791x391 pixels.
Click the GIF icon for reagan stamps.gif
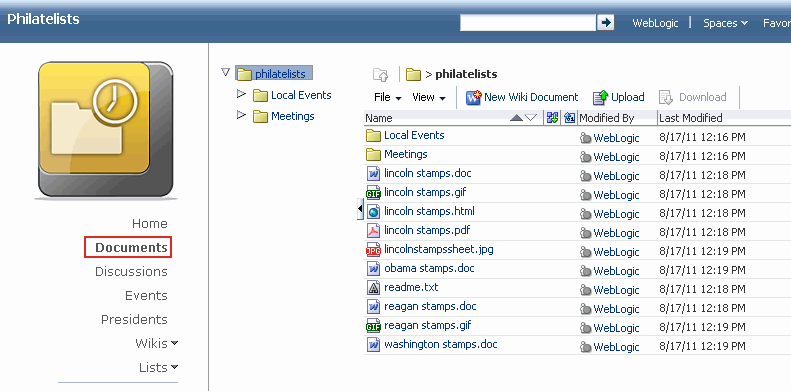point(373,325)
